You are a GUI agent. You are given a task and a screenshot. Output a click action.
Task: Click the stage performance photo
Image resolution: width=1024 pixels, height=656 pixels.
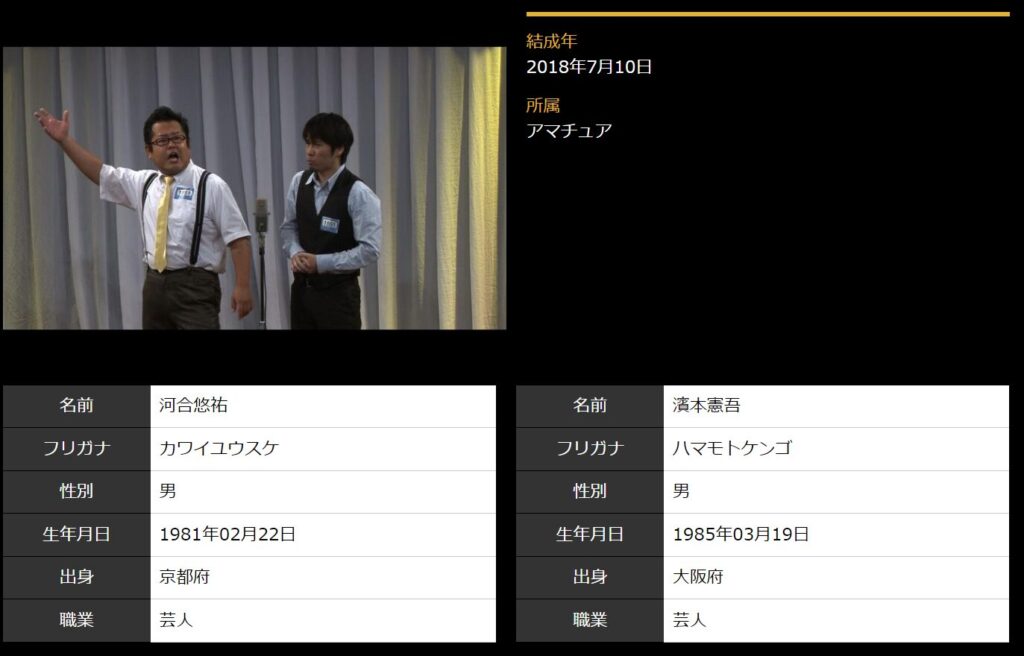click(x=254, y=188)
